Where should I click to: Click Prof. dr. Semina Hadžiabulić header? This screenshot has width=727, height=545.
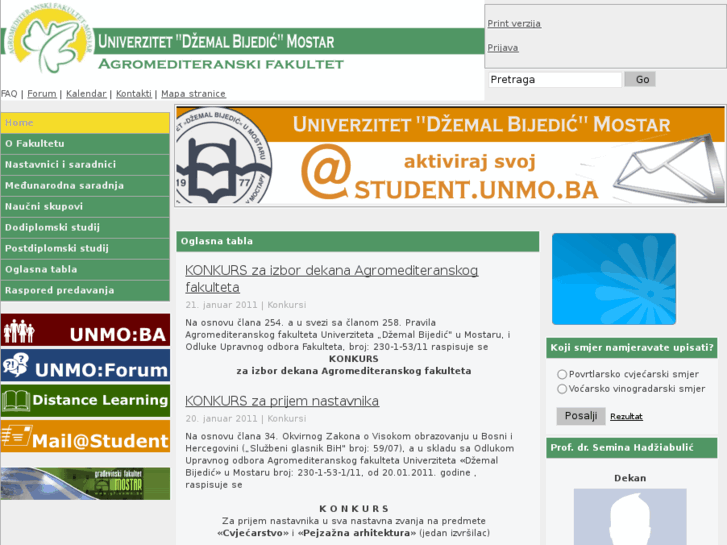[631, 448]
